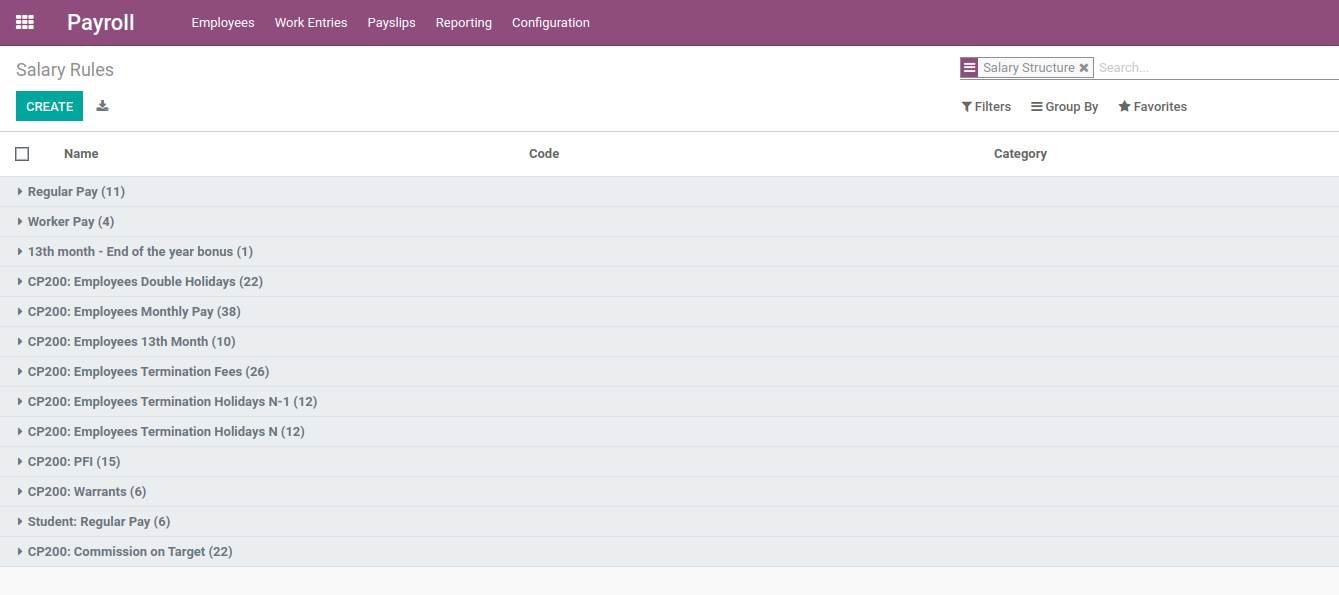Open the Employees menu
The width and height of the screenshot is (1339, 595).
(223, 22)
